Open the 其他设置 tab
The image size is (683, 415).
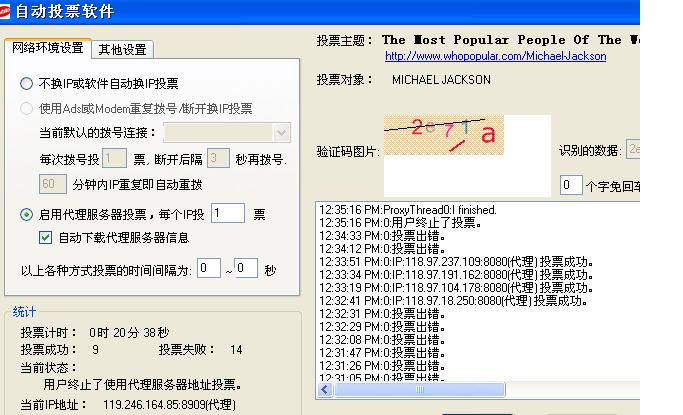coord(121,49)
